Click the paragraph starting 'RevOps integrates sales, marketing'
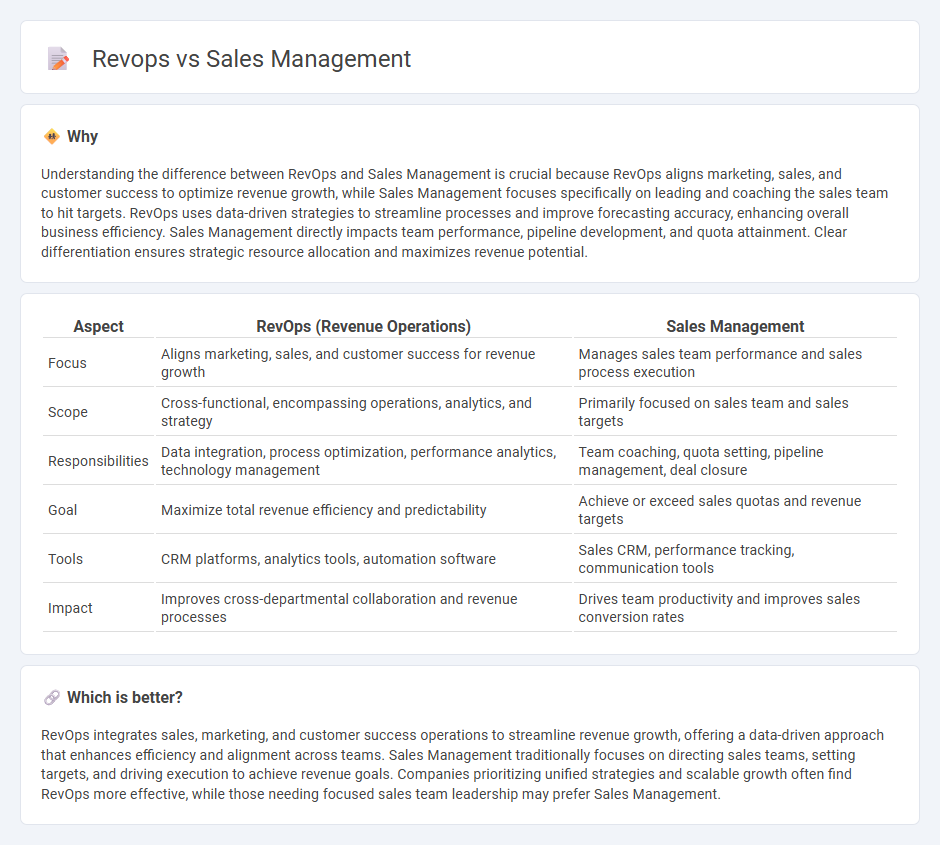The image size is (940, 845). pyautogui.click(x=462, y=764)
